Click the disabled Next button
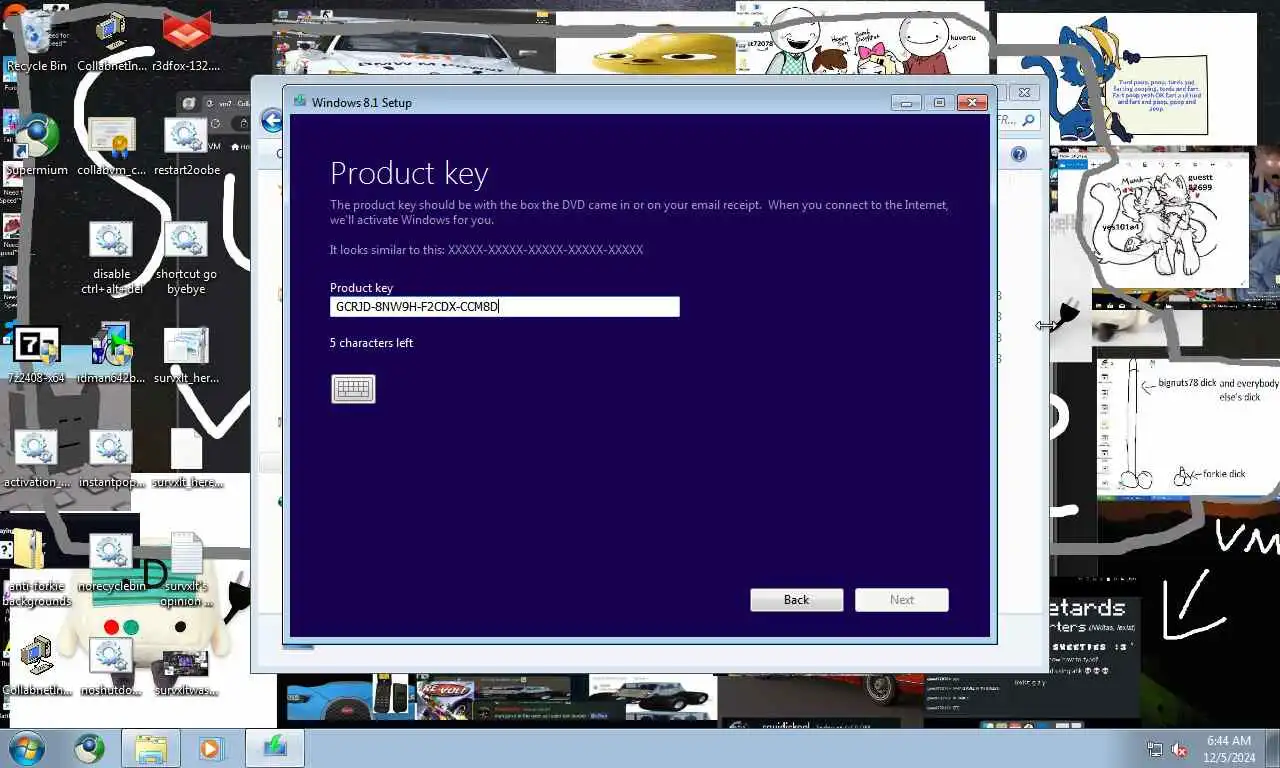The image size is (1280, 768). (x=902, y=600)
